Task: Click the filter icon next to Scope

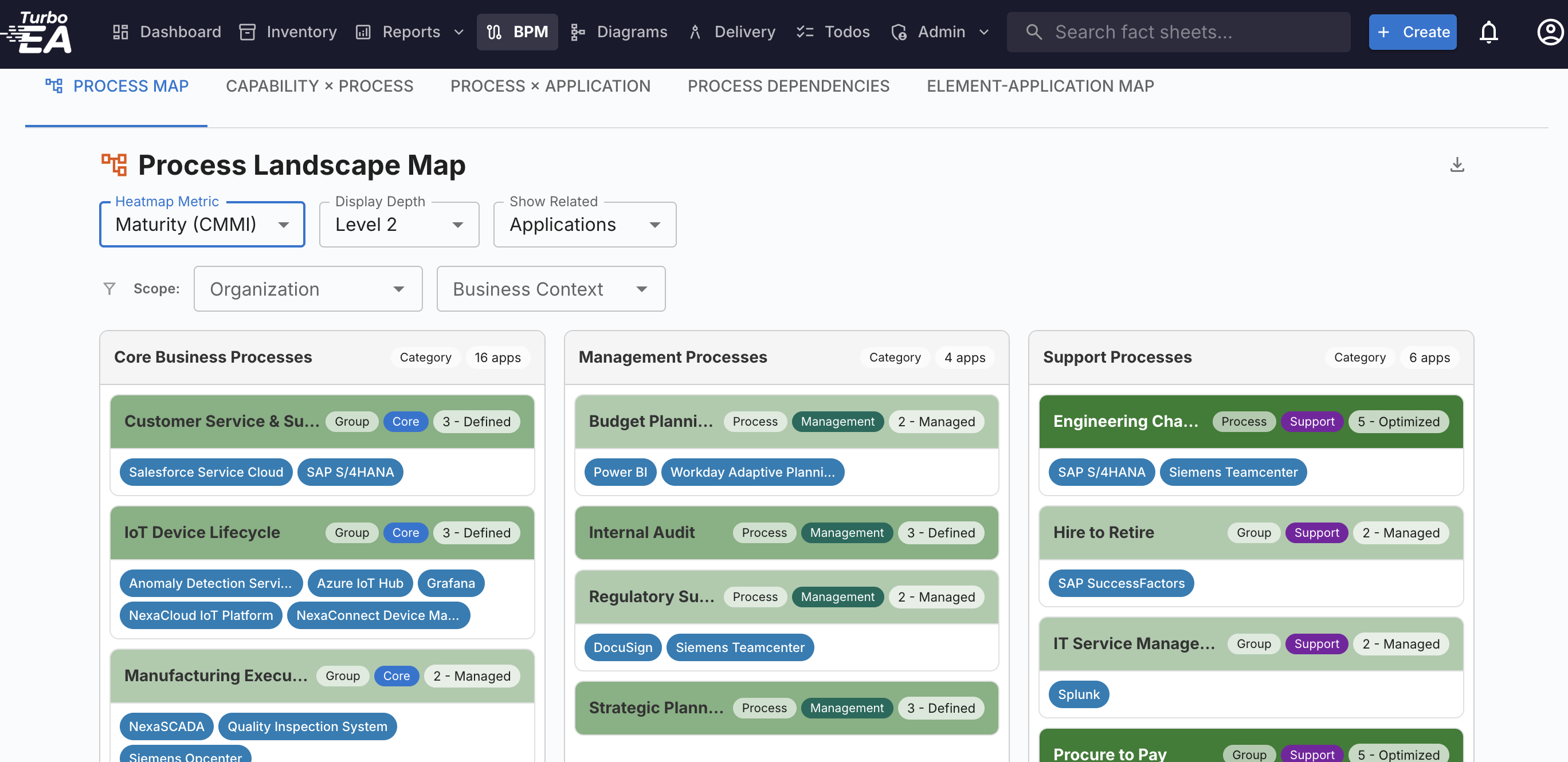Action: [109, 289]
